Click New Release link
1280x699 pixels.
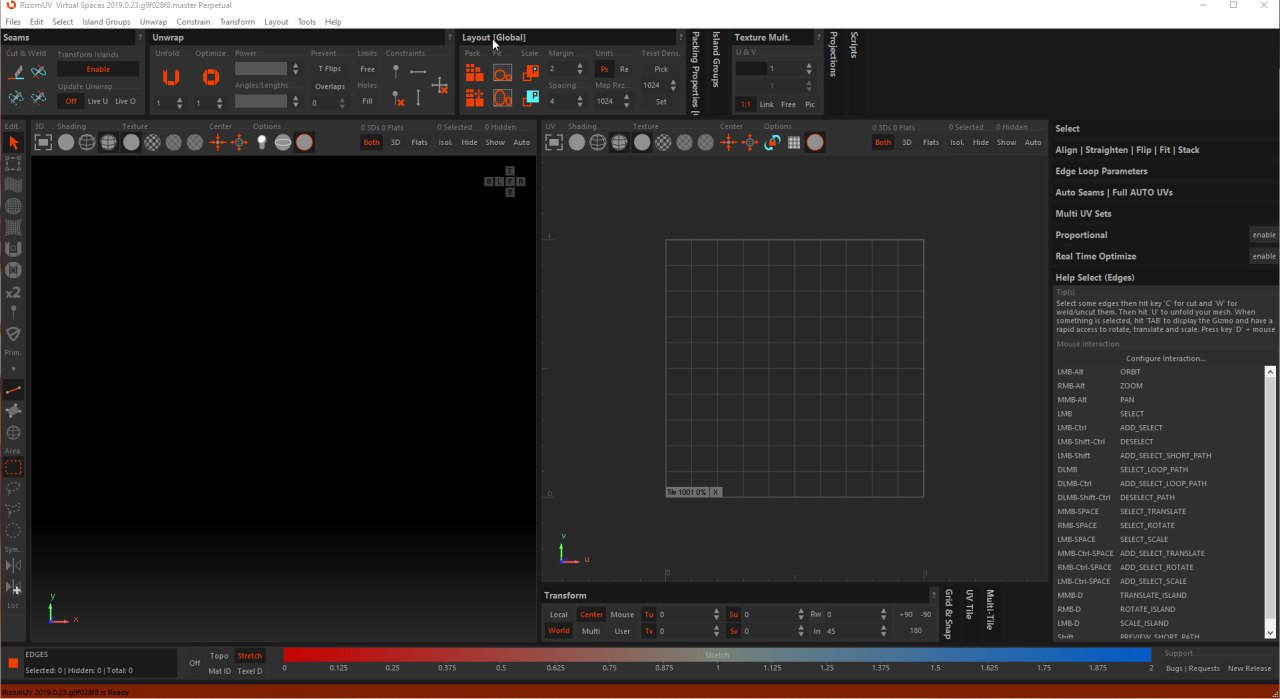click(1249, 668)
